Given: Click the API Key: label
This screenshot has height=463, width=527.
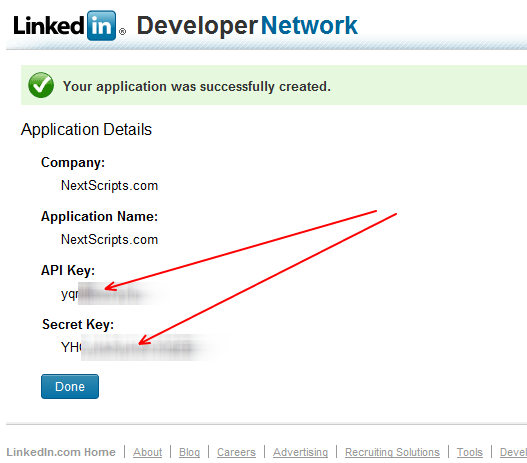Looking at the screenshot, I should 68,270.
